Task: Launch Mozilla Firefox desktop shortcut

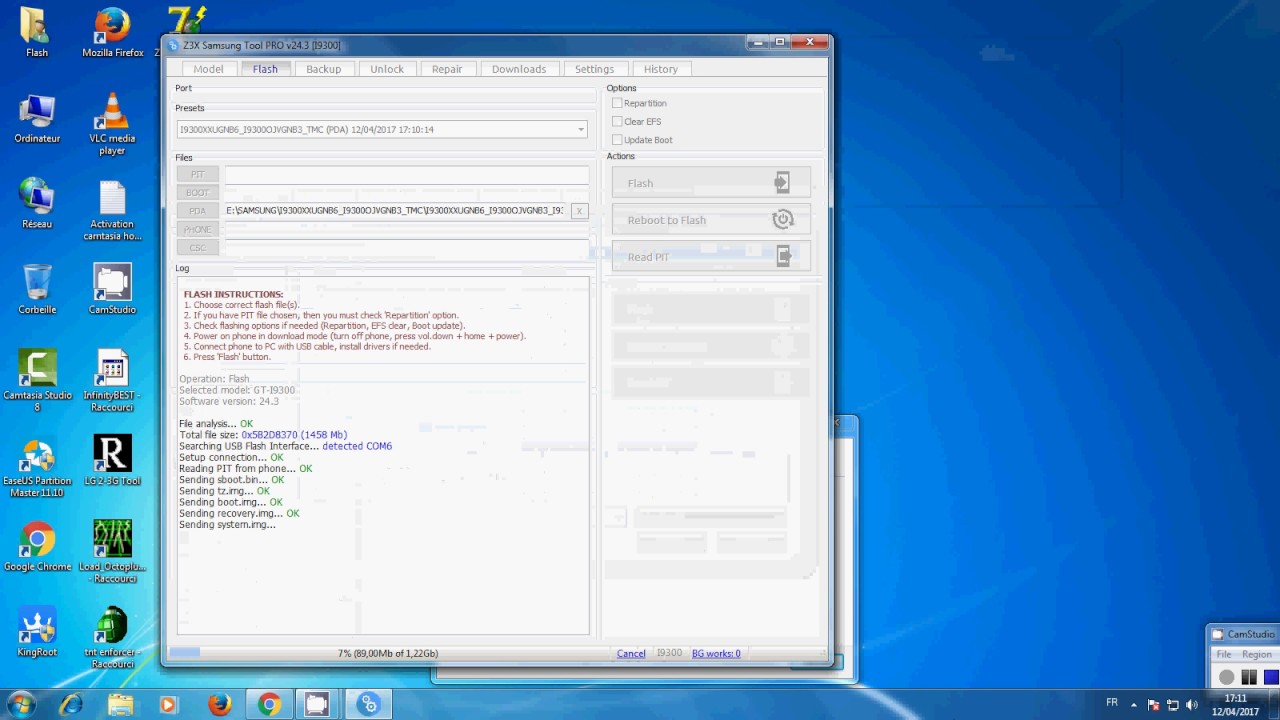Action: click(112, 33)
